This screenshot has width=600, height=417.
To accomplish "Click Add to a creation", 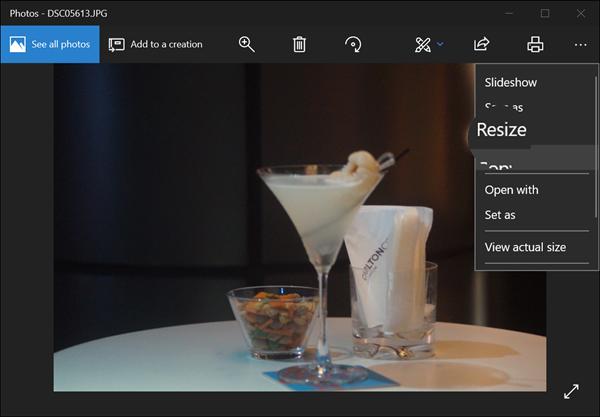I will click(x=155, y=44).
